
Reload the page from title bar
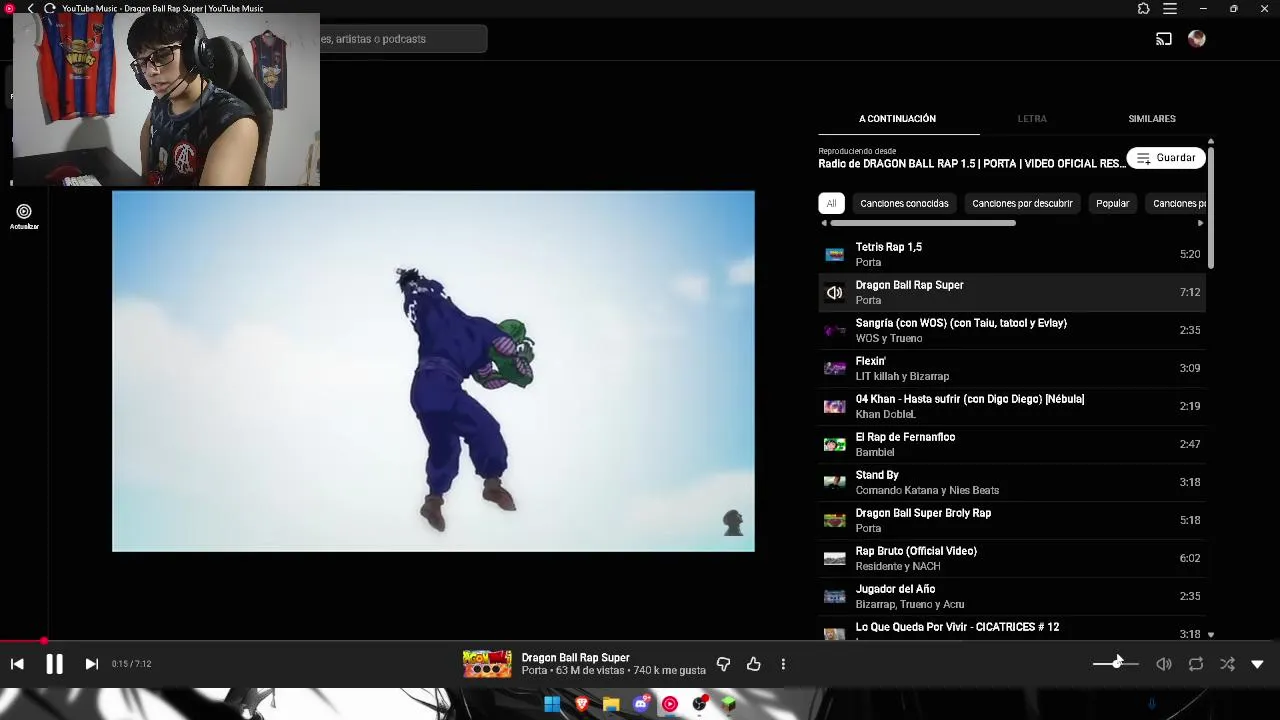(x=49, y=8)
